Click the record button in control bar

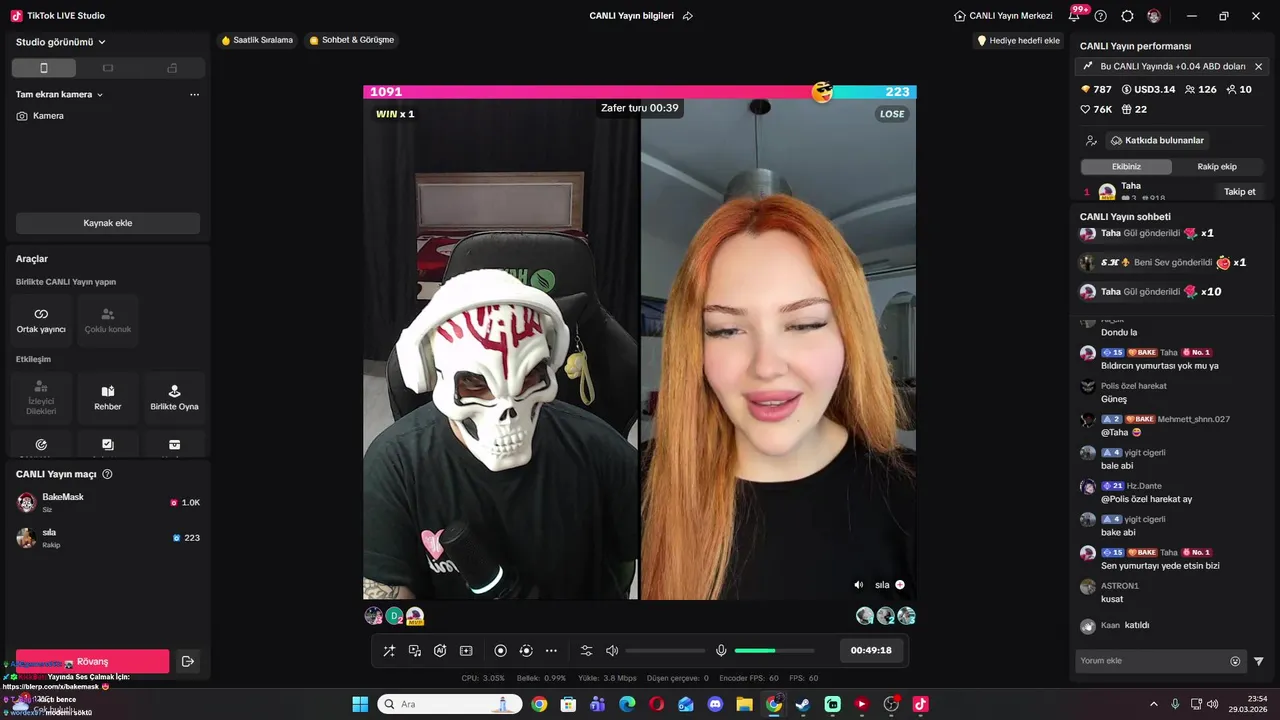[501, 651]
